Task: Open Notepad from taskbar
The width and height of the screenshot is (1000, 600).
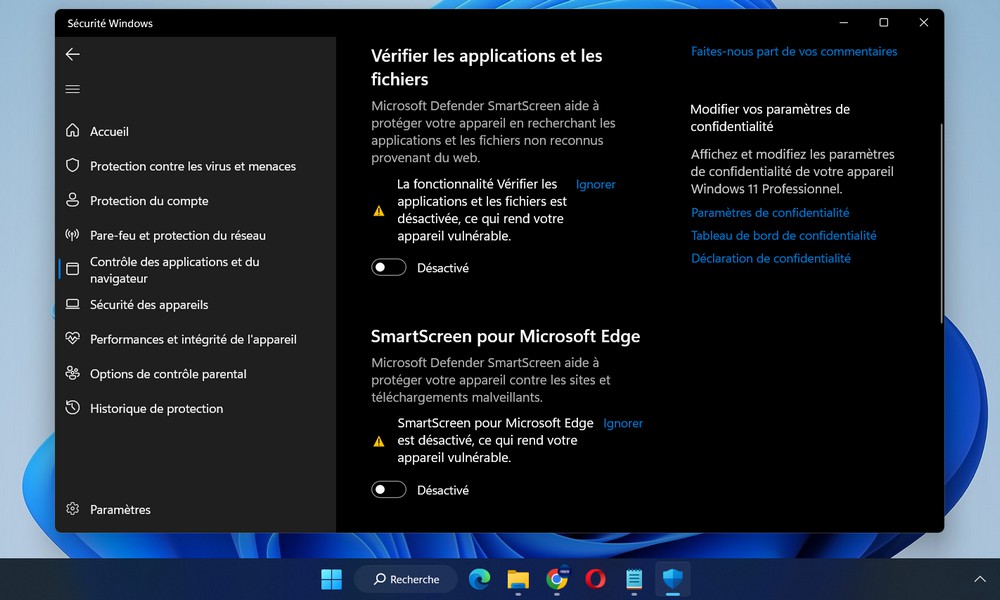Action: (634, 579)
